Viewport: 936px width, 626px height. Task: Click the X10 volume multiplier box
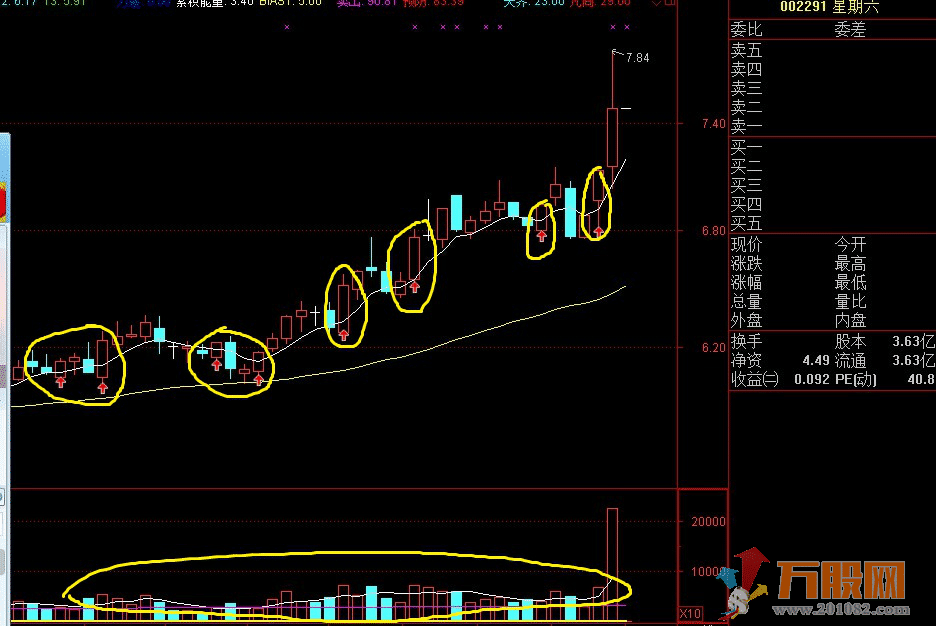coord(690,613)
